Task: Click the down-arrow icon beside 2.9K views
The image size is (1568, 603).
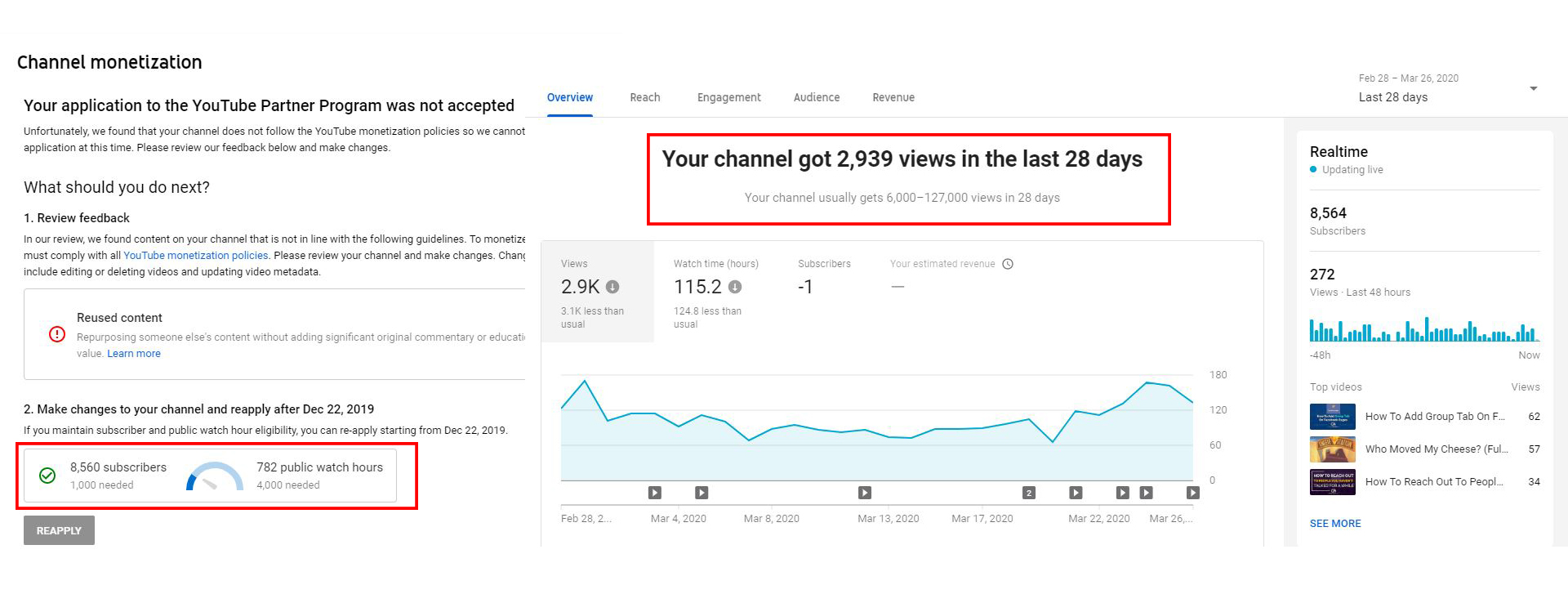Action: pos(612,287)
